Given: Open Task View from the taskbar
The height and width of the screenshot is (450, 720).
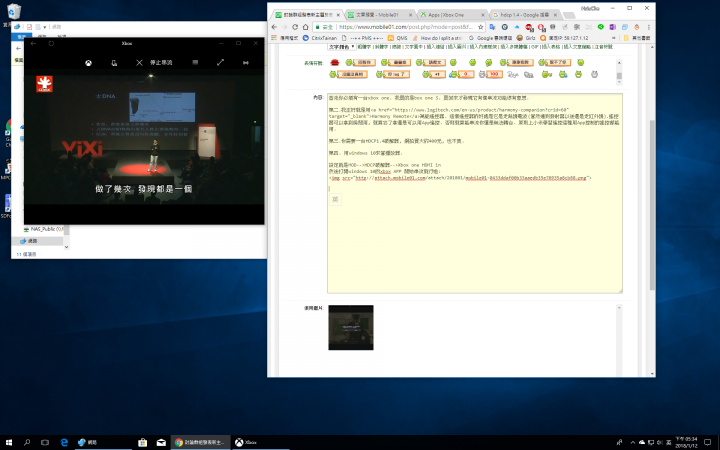Looking at the screenshot, I should coord(45,442).
